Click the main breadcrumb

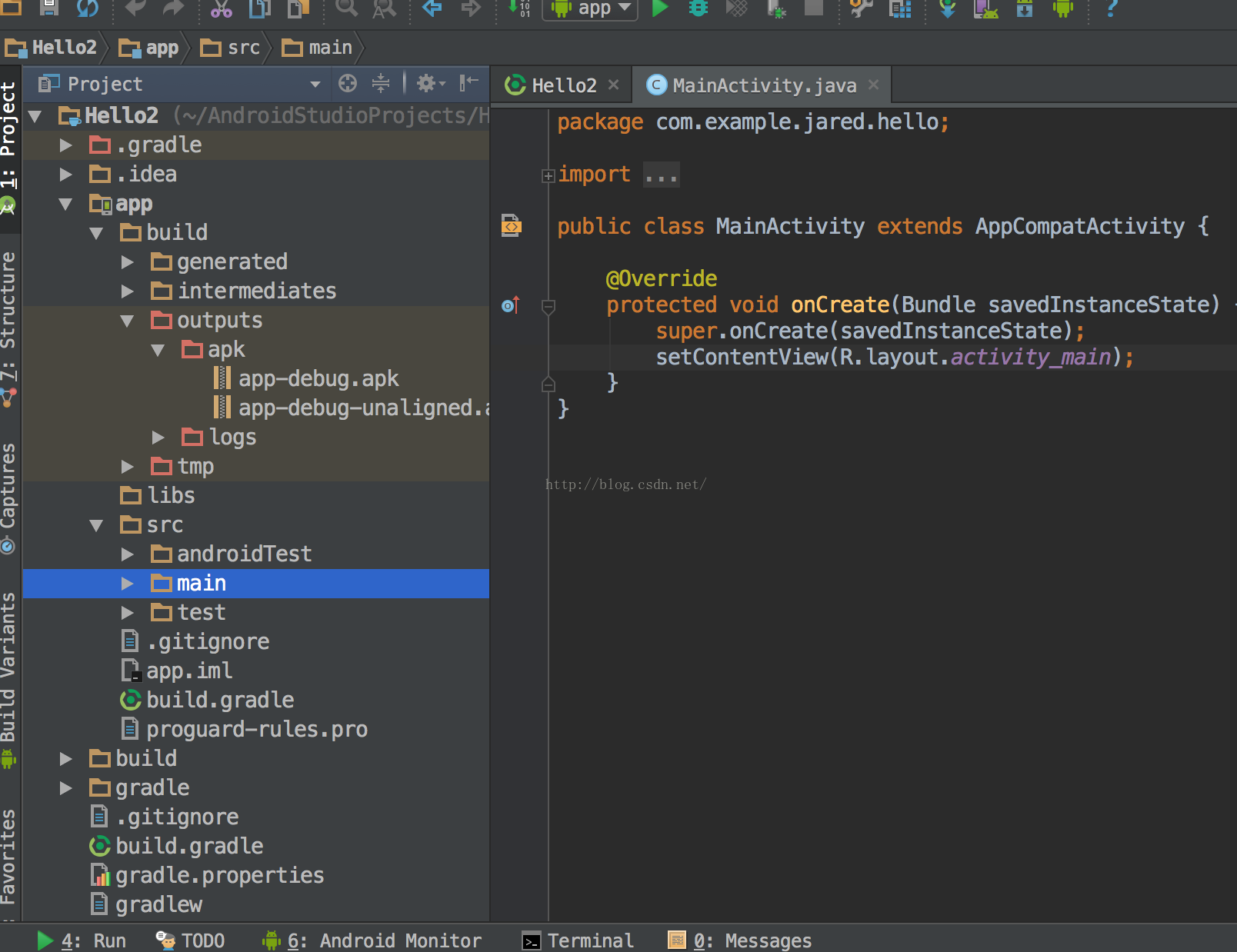pyautogui.click(x=318, y=48)
